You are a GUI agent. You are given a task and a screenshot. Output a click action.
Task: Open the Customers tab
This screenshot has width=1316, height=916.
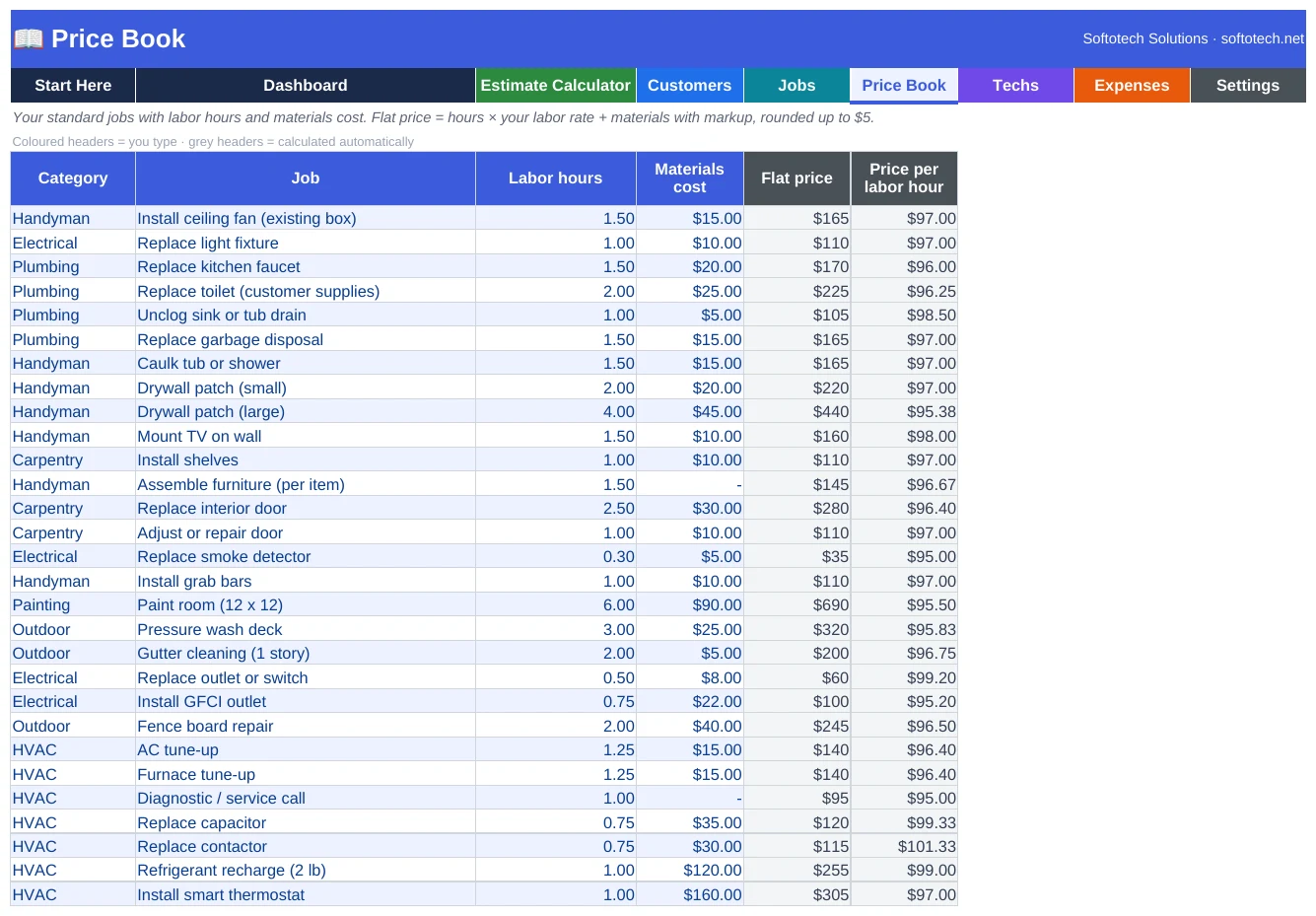tap(690, 86)
